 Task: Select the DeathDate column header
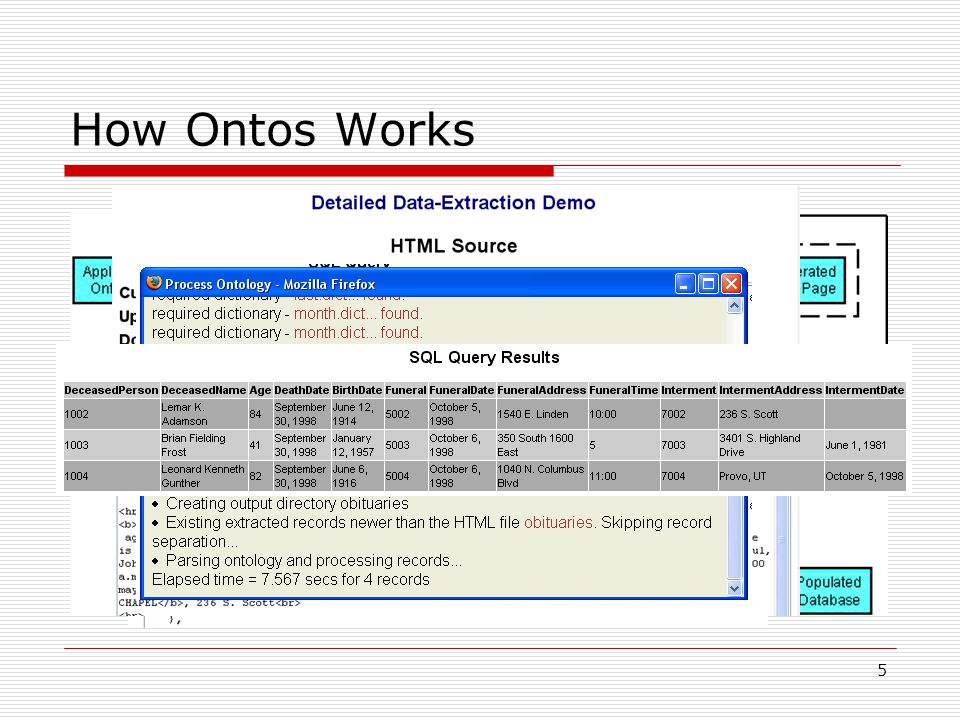click(x=302, y=390)
